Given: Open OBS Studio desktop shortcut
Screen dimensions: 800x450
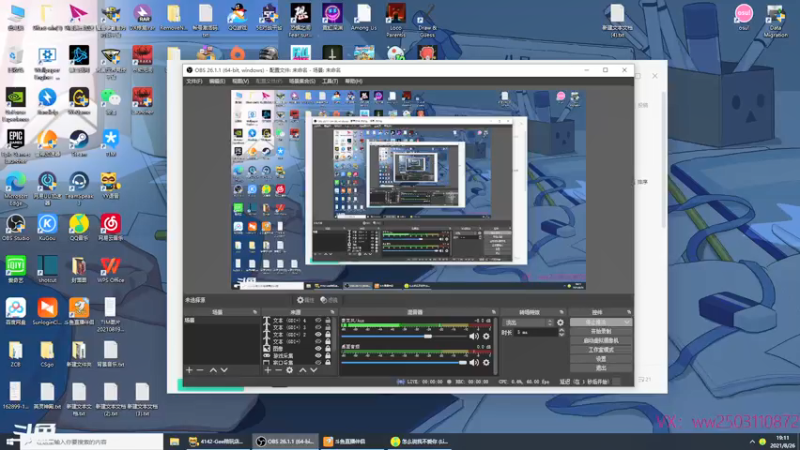Looking at the screenshot, I should [16, 228].
